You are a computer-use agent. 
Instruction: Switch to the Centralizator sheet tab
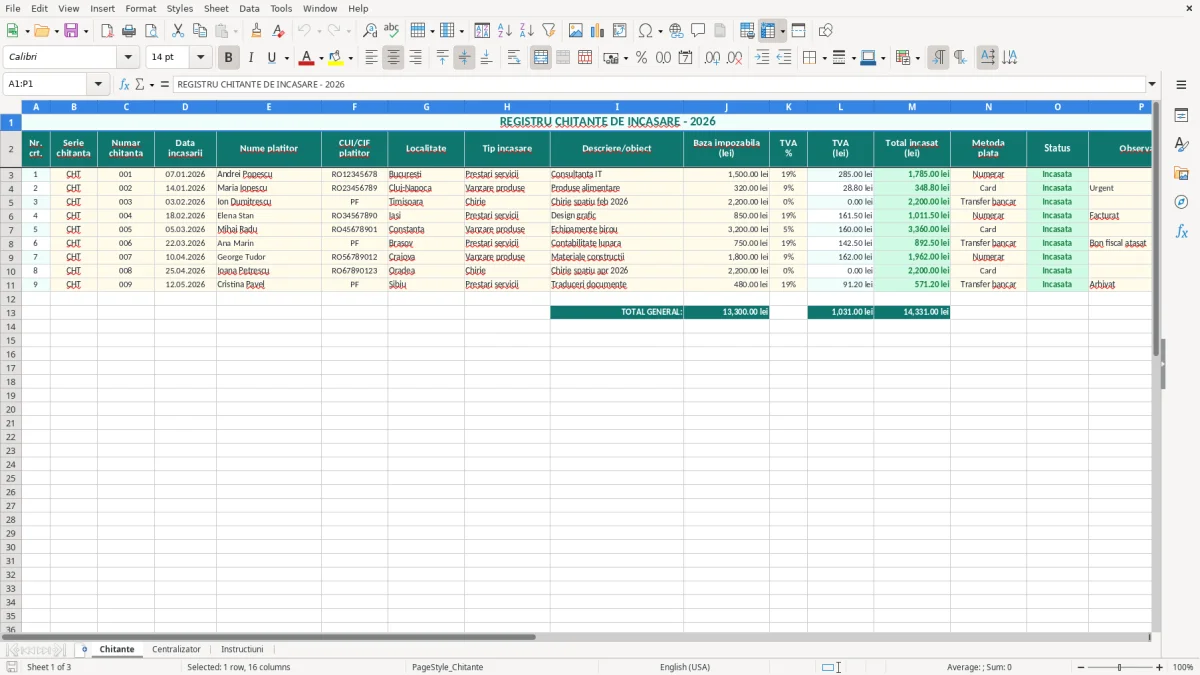tap(176, 649)
